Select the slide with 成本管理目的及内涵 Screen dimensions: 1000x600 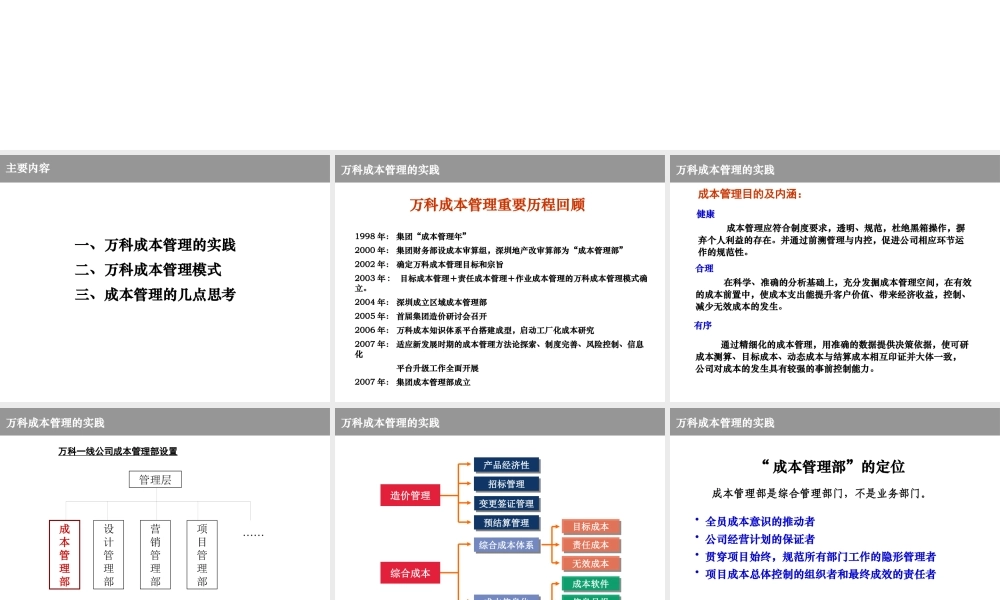click(835, 278)
